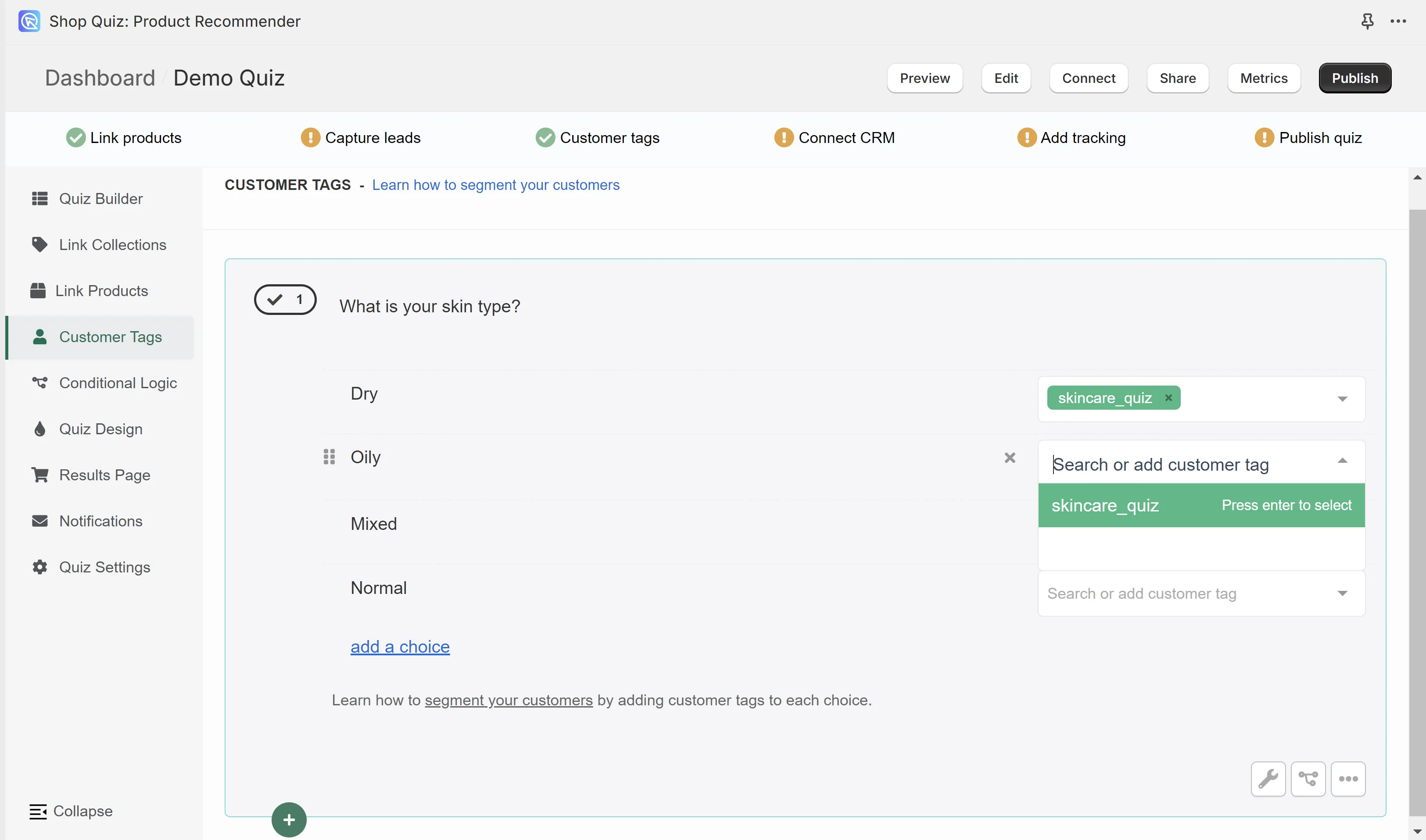The image size is (1426, 840).
Task: Click the Link products green check icon
Action: (75, 138)
